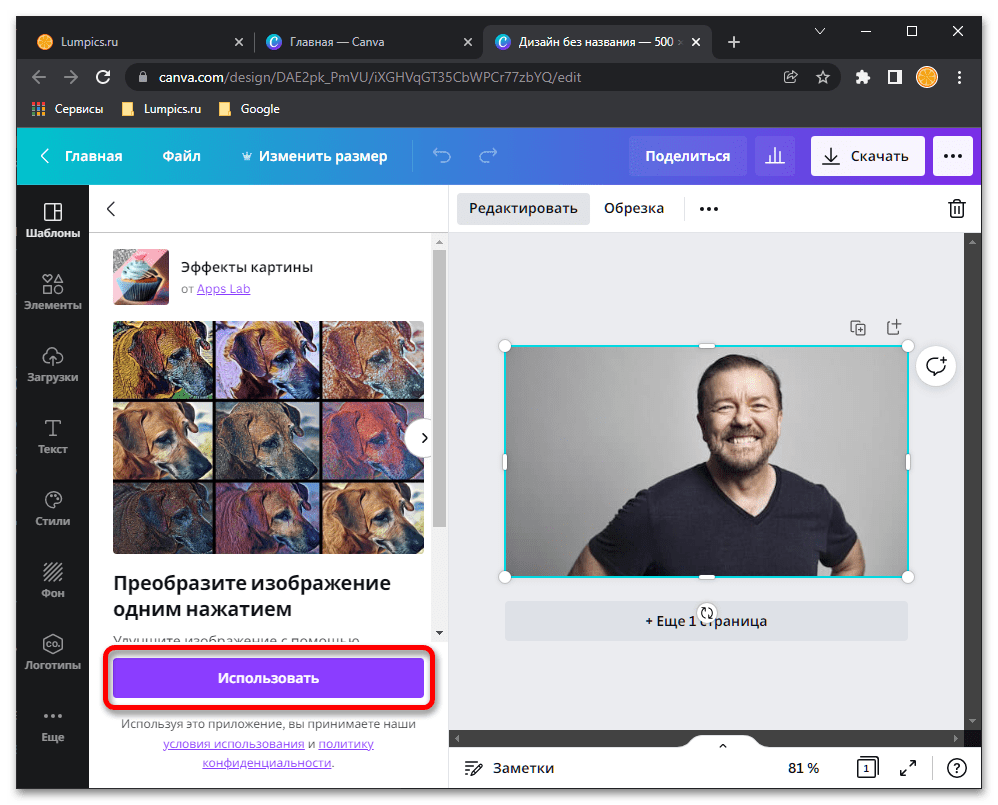Expand the page list chevron at bottom
Image resolution: width=998 pixels, height=805 pixels.
[723, 745]
